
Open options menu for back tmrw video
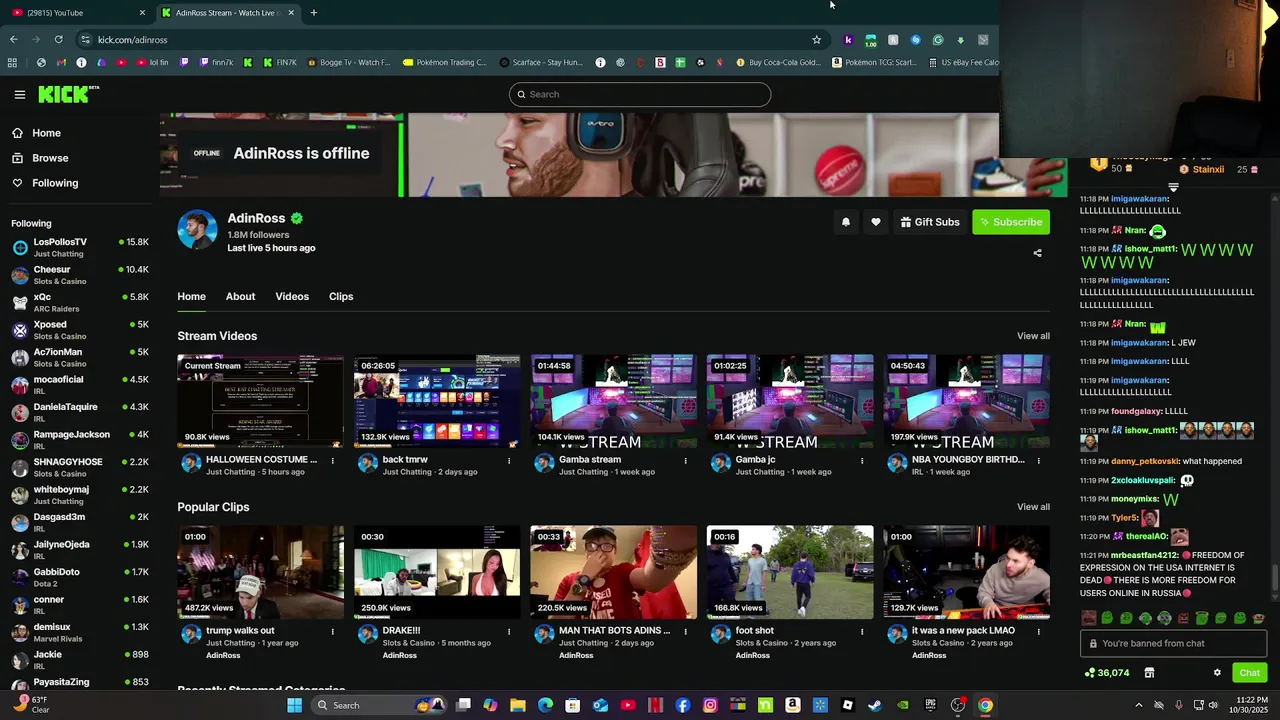point(509,461)
